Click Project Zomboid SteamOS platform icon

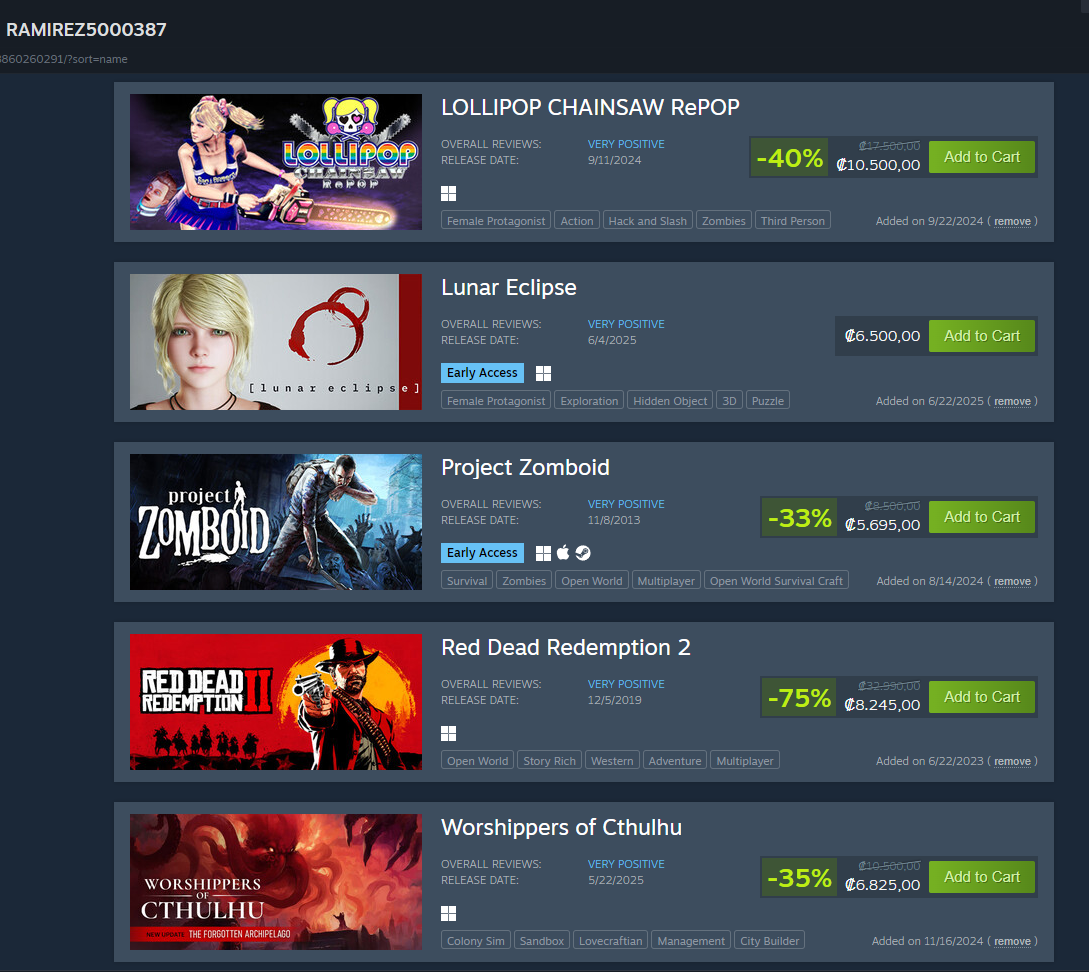coord(583,553)
